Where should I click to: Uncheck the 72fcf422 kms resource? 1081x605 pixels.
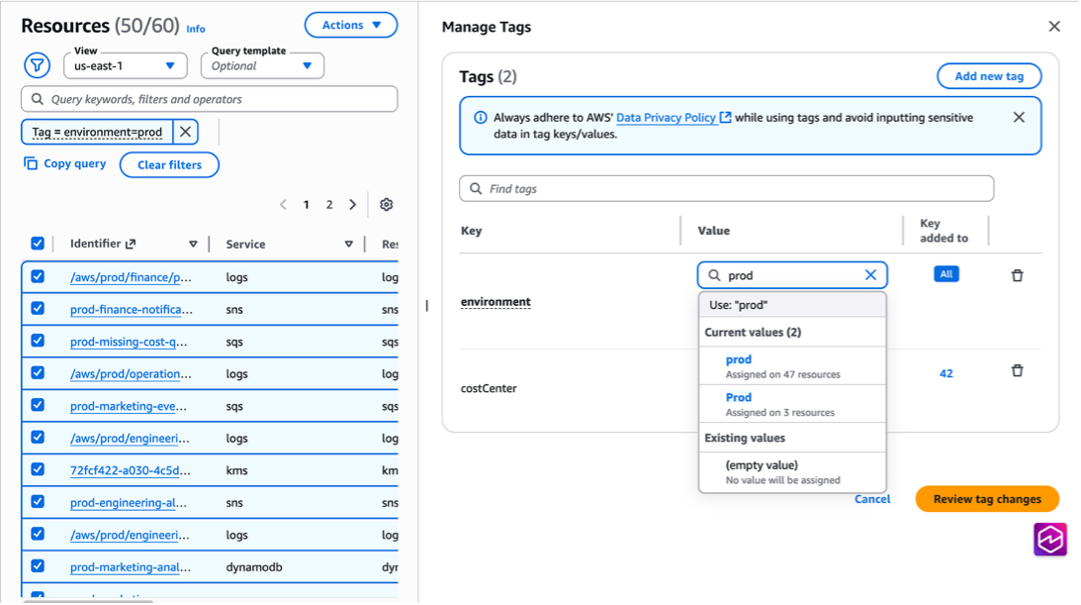click(37, 470)
